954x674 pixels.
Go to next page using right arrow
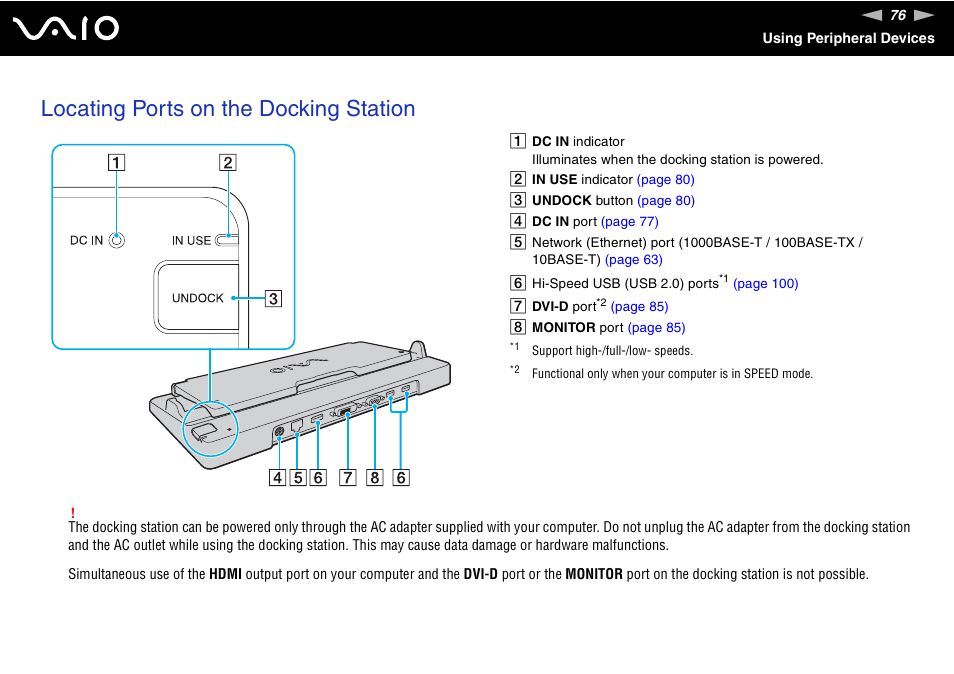click(924, 15)
